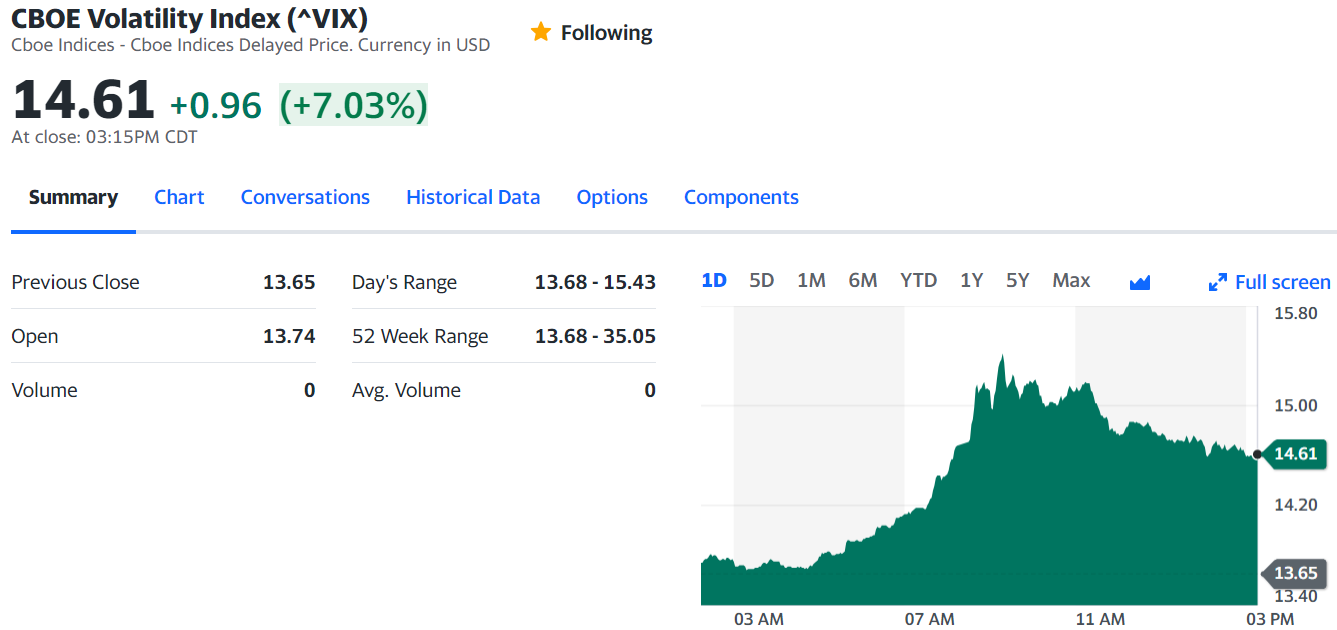Show the 1Y chart range
Screen dimensions: 1337x630
[x=971, y=280]
